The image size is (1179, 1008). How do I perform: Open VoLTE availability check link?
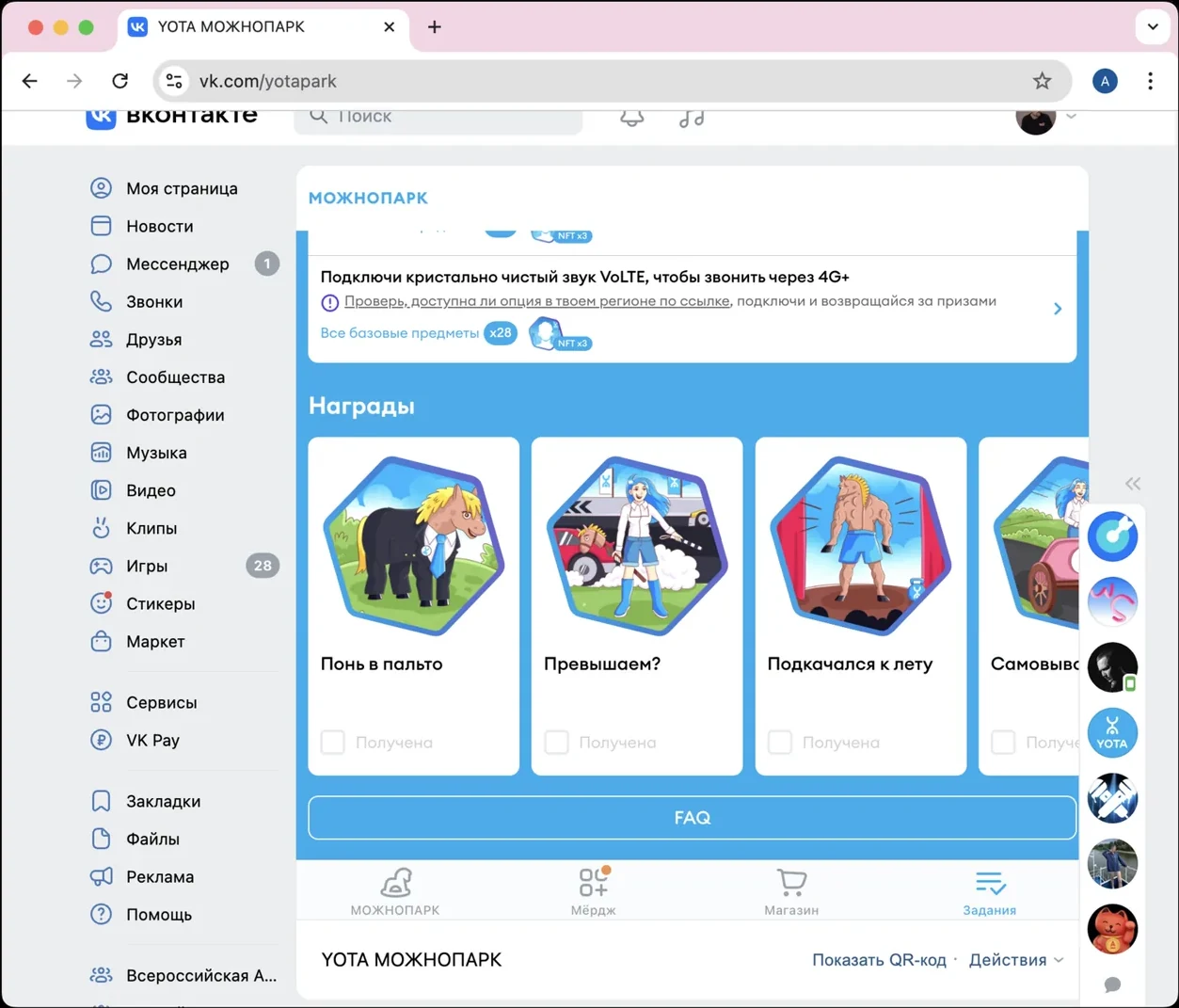[536, 301]
